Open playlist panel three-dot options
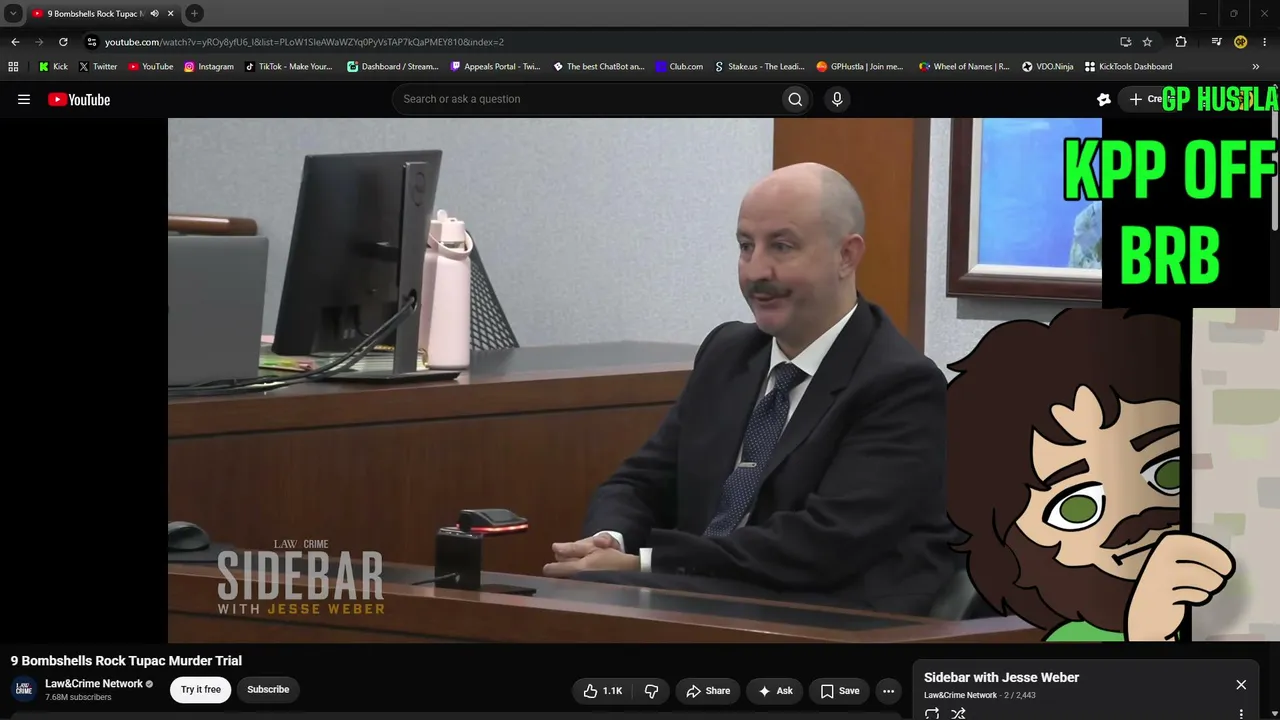1280x720 pixels. (1241, 714)
